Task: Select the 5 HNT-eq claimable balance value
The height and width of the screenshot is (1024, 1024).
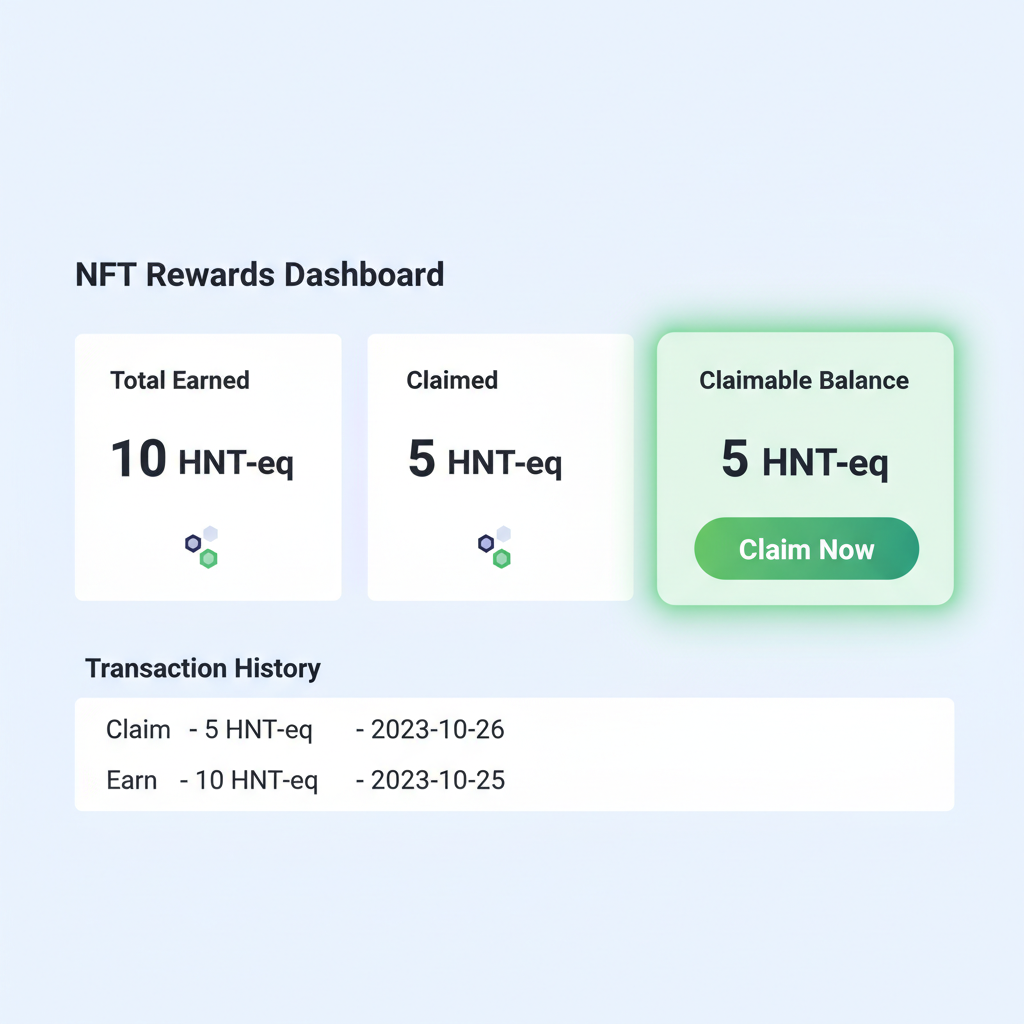Action: tap(804, 461)
